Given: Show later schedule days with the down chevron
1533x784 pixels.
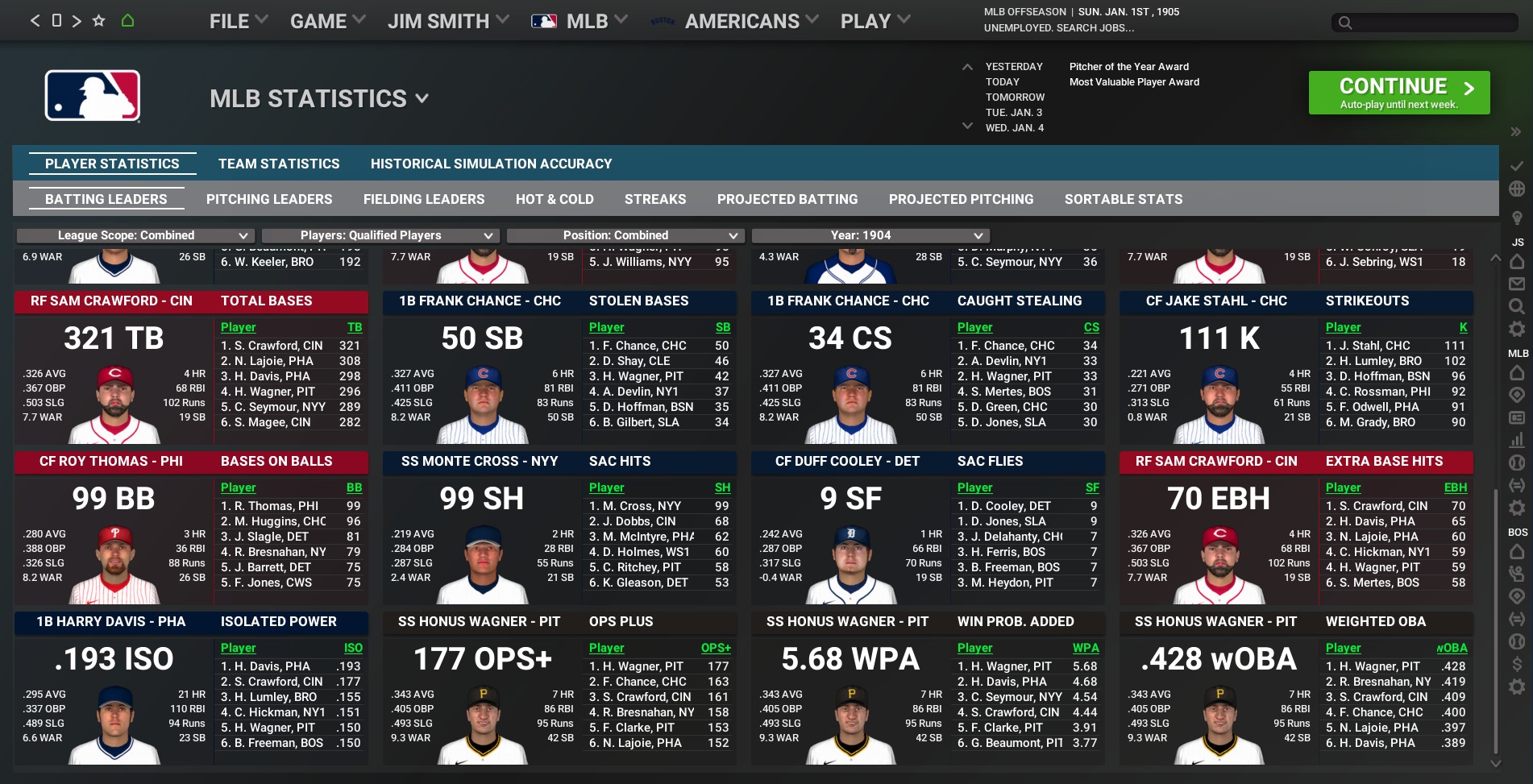Looking at the screenshot, I should (x=967, y=126).
